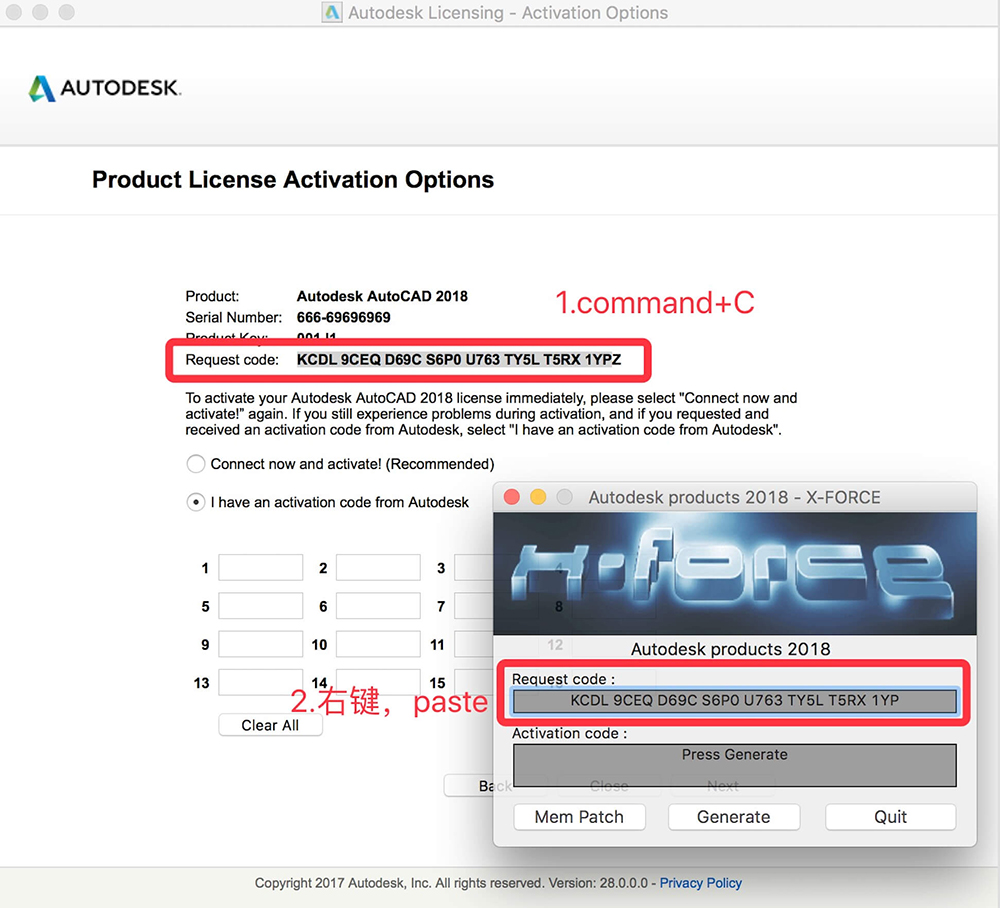Click the serial number 666-69696969

(344, 318)
